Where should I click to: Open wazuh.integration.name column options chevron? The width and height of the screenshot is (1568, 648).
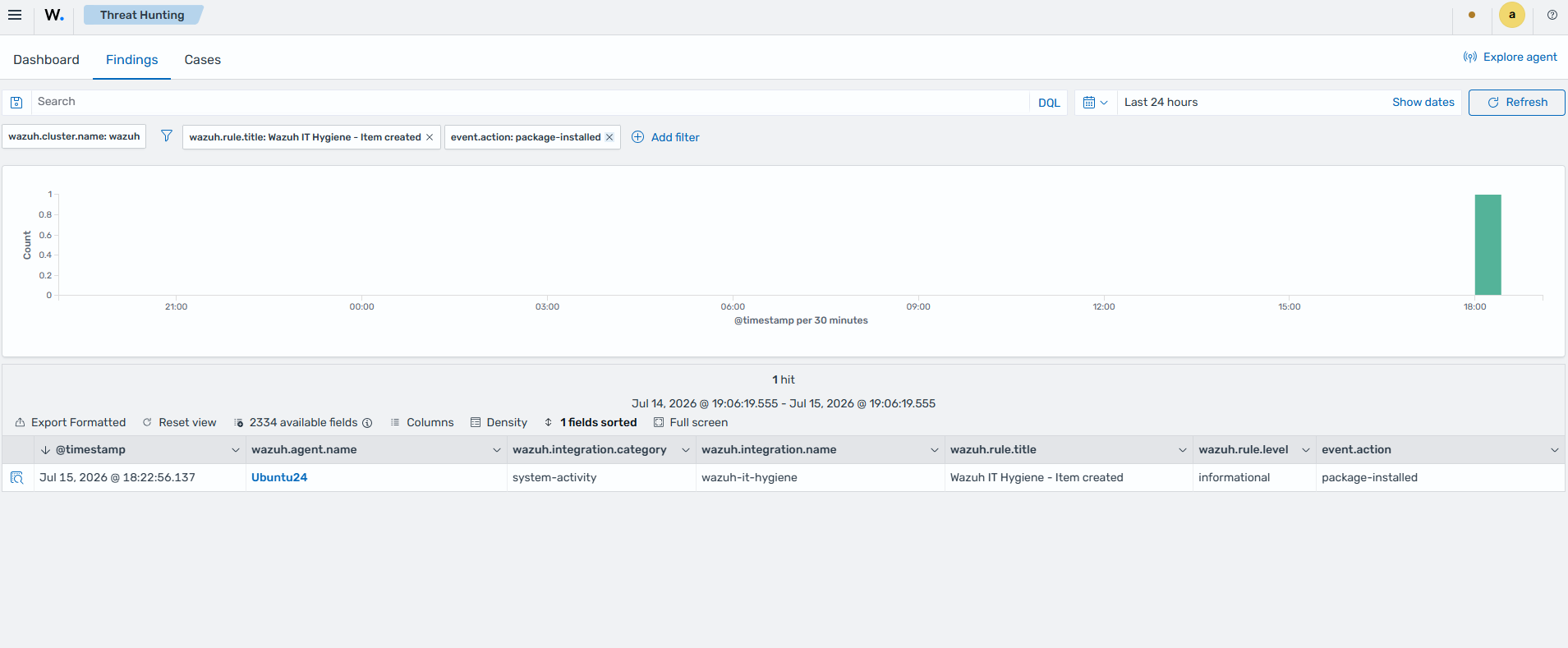[x=935, y=450]
